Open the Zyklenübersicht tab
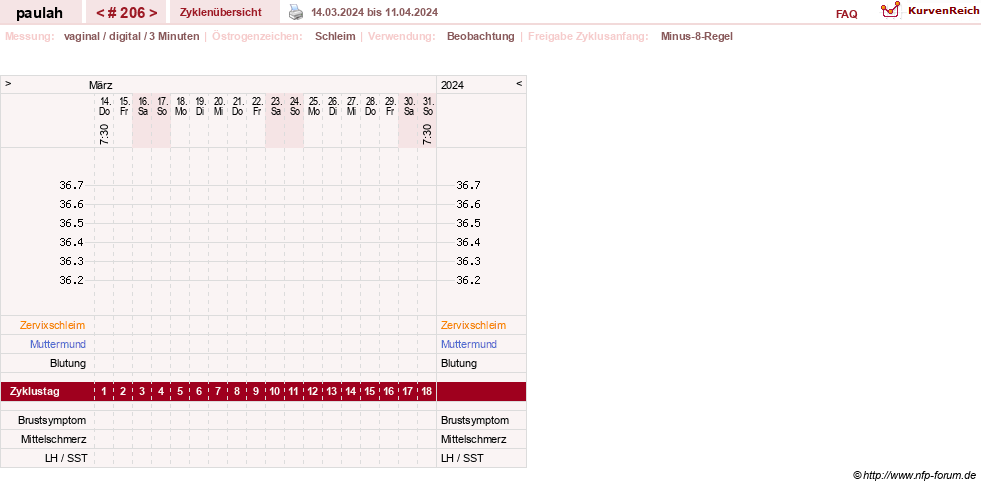This screenshot has width=981, height=487. (220, 12)
